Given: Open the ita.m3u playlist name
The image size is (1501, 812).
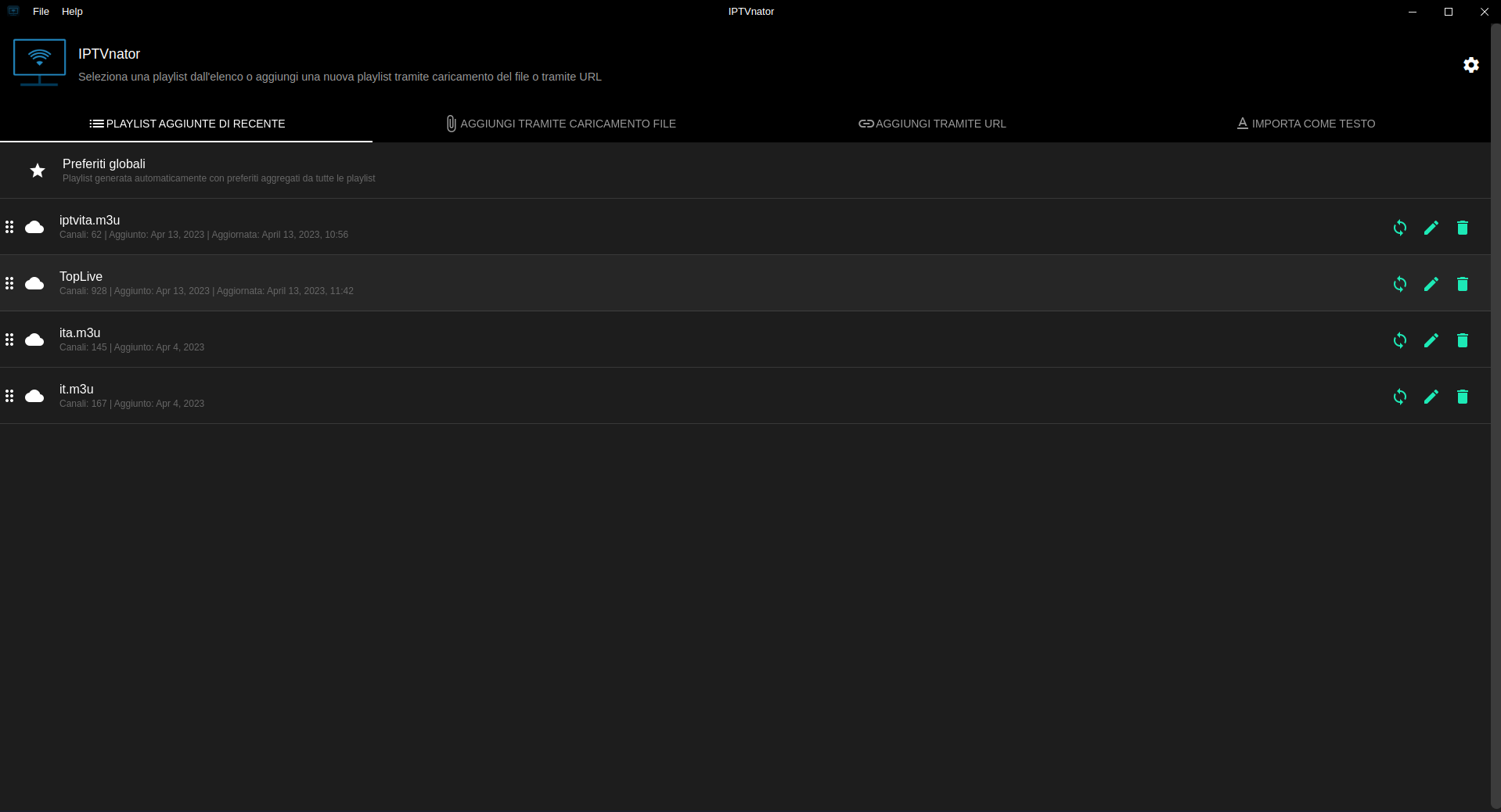Looking at the screenshot, I should pyautogui.click(x=80, y=333).
